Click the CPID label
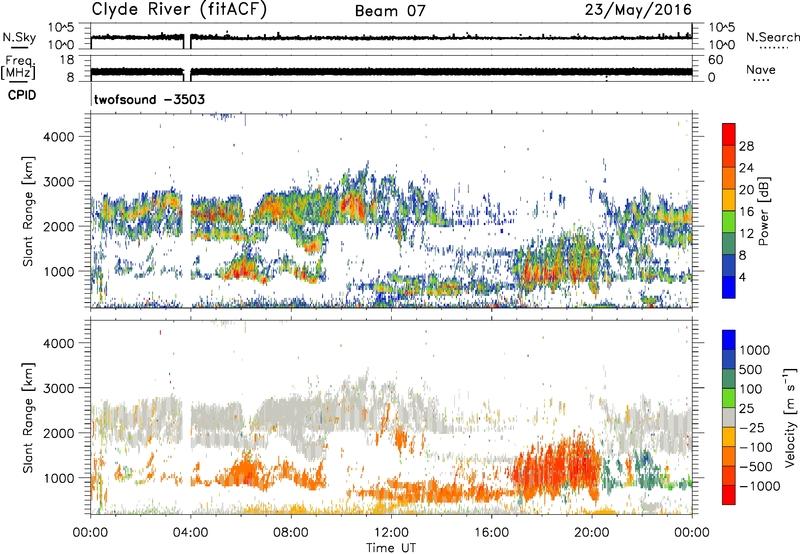 click(x=22, y=95)
